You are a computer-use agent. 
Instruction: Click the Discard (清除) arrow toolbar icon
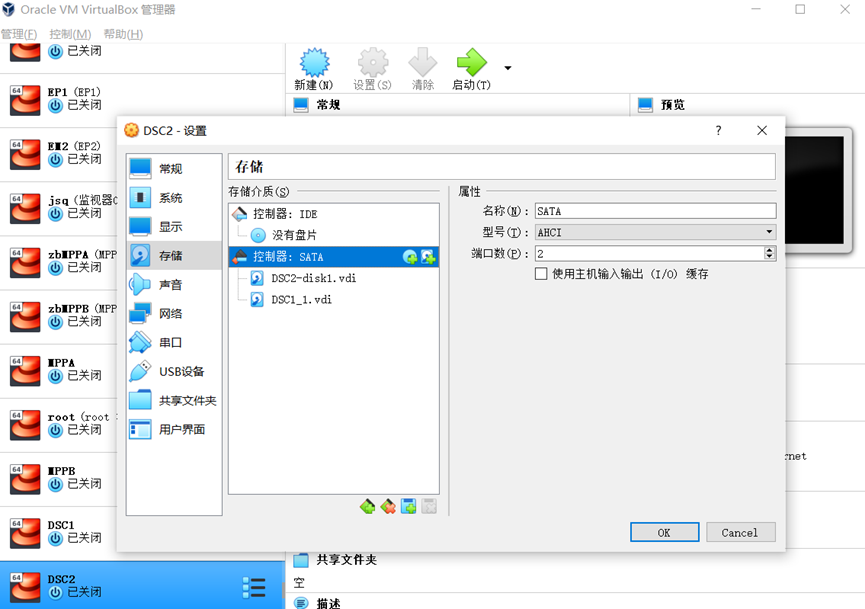tap(423, 62)
